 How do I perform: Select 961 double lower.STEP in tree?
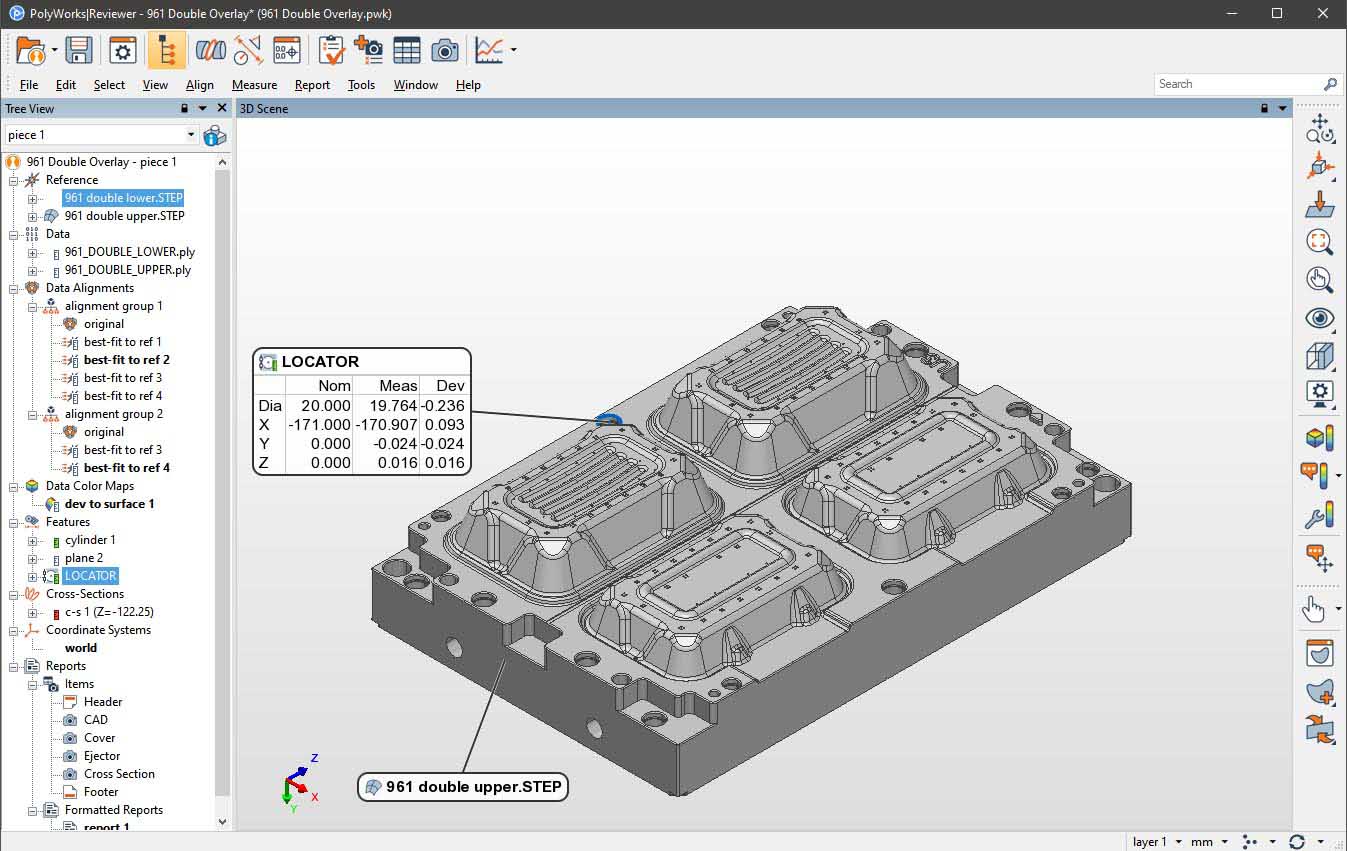pyautogui.click(x=124, y=198)
